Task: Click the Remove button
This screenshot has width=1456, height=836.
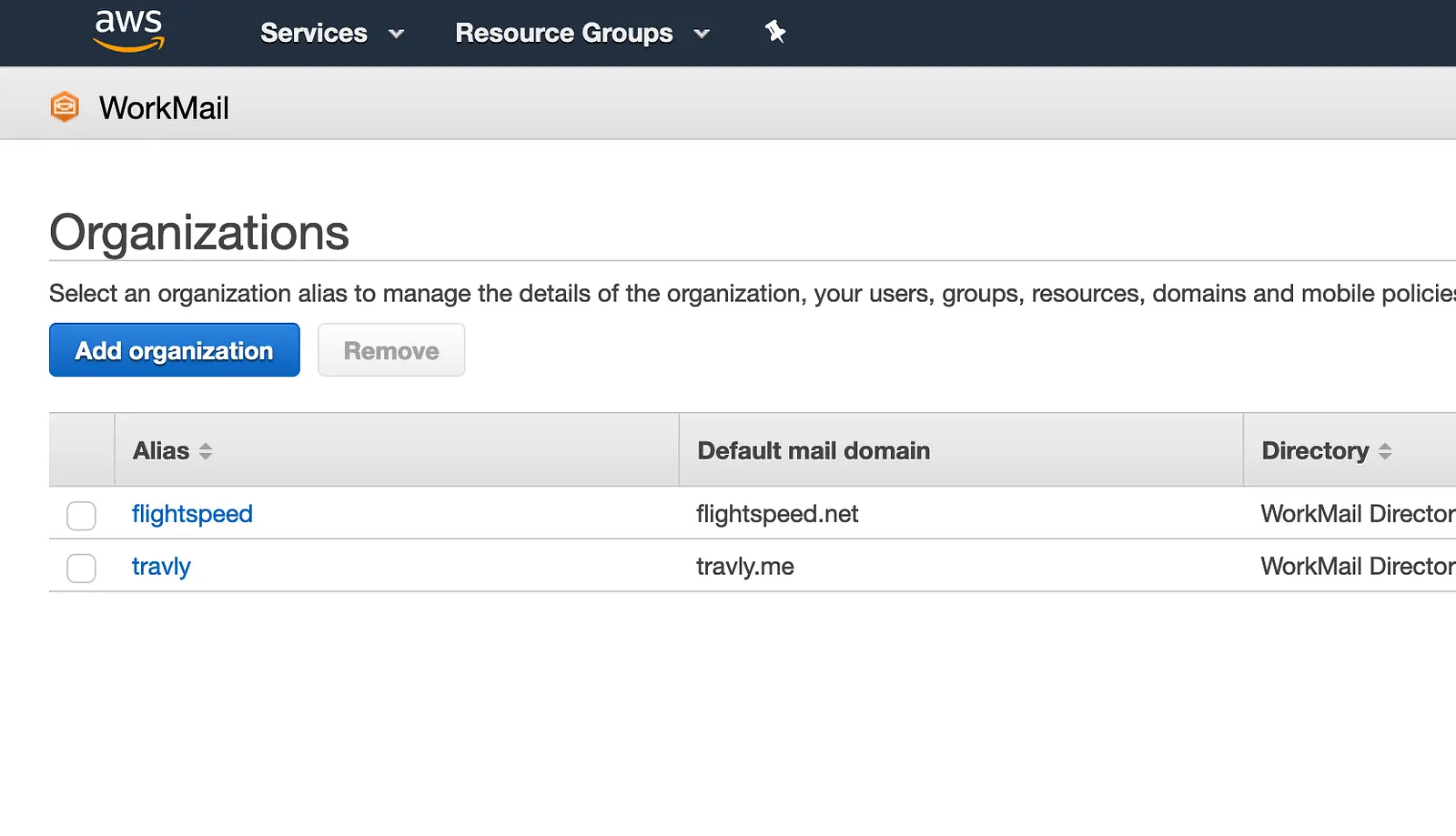Action: point(391,350)
